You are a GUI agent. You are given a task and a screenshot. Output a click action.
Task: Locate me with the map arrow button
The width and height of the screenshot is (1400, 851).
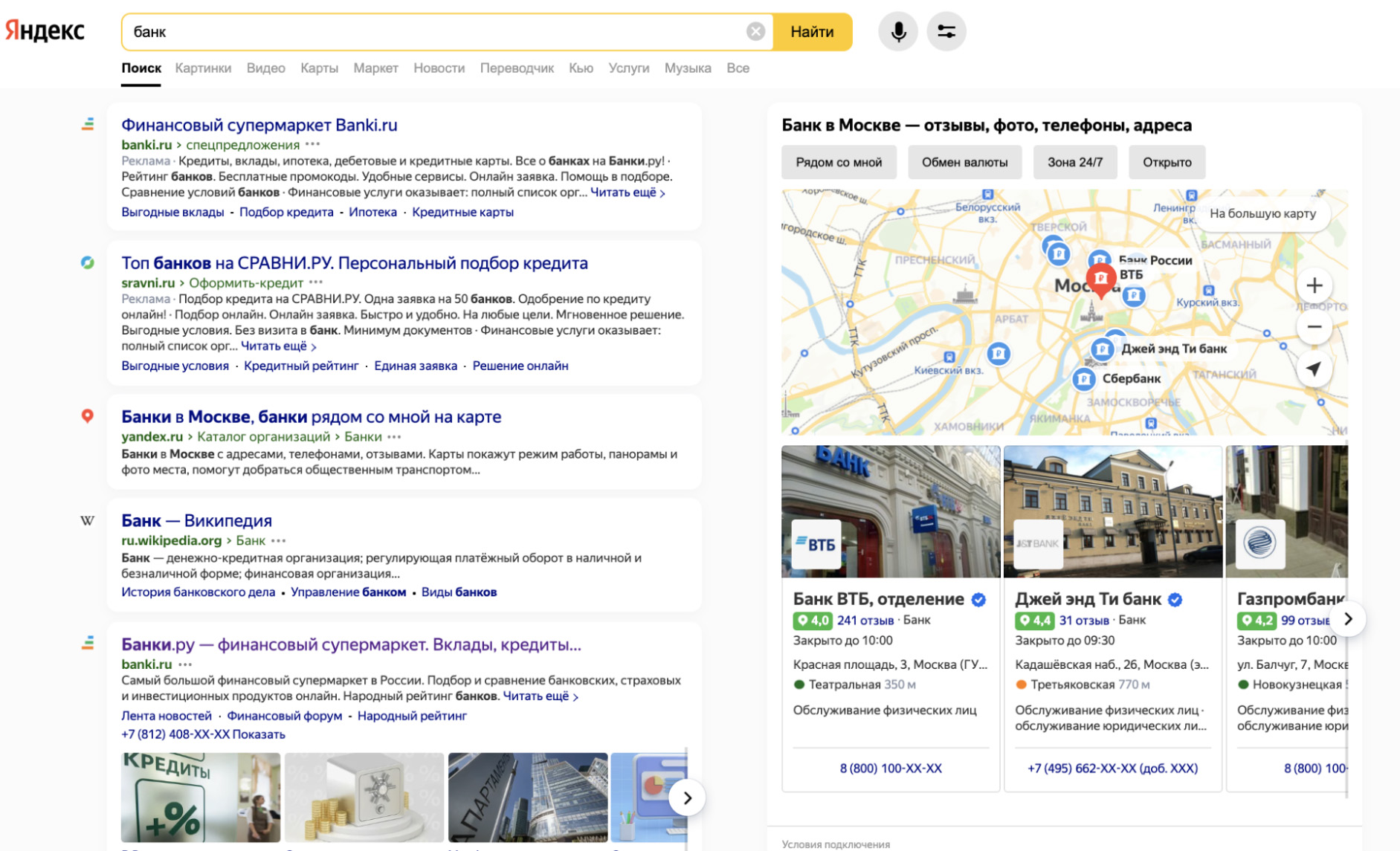click(x=1314, y=369)
